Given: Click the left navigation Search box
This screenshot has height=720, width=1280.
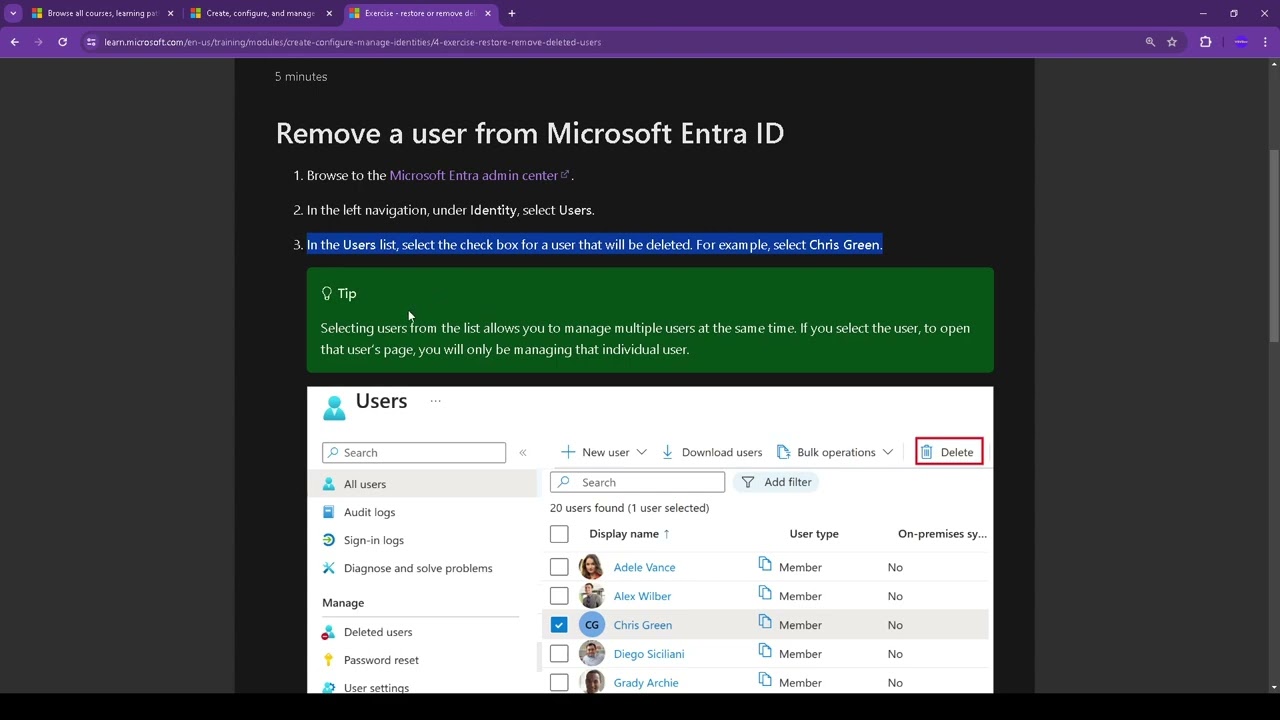Looking at the screenshot, I should pyautogui.click(x=414, y=453).
